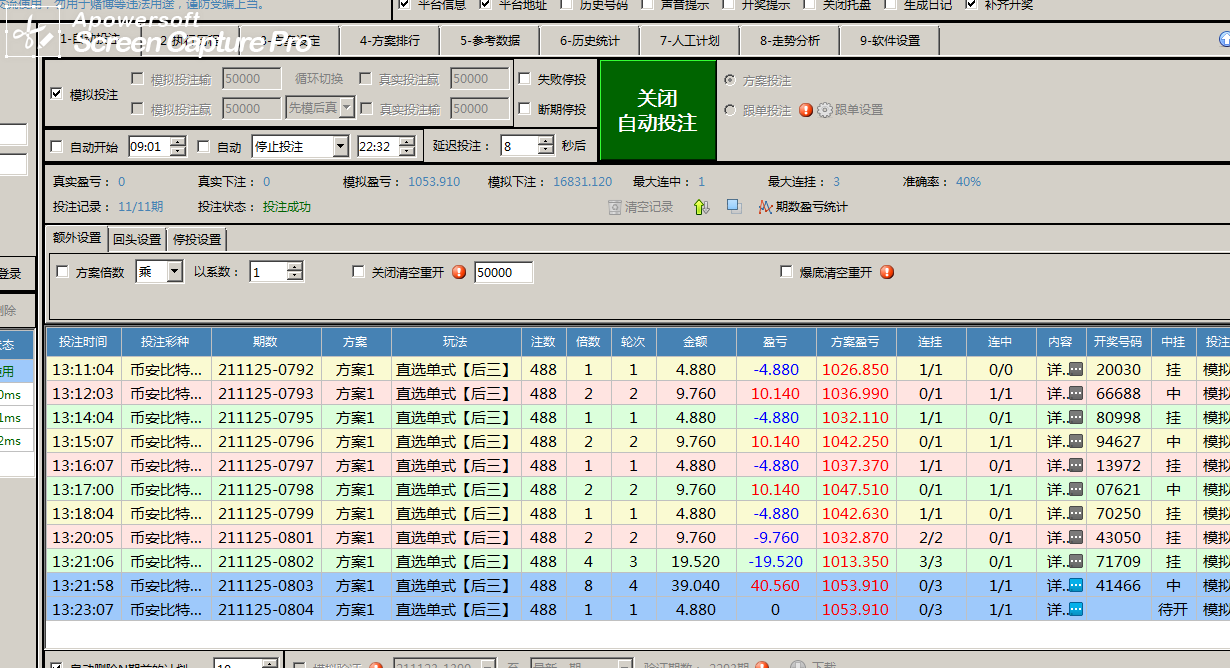
Task: Open detail icon for row 211125-0803
Action: 1075,585
